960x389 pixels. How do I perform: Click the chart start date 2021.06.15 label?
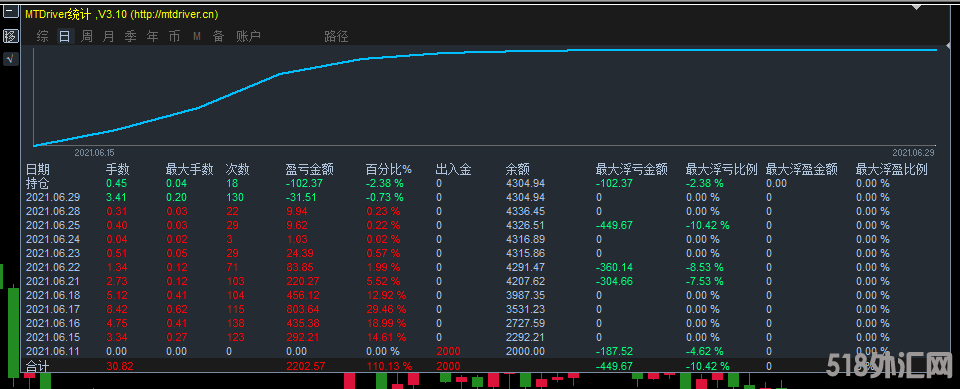[x=94, y=153]
